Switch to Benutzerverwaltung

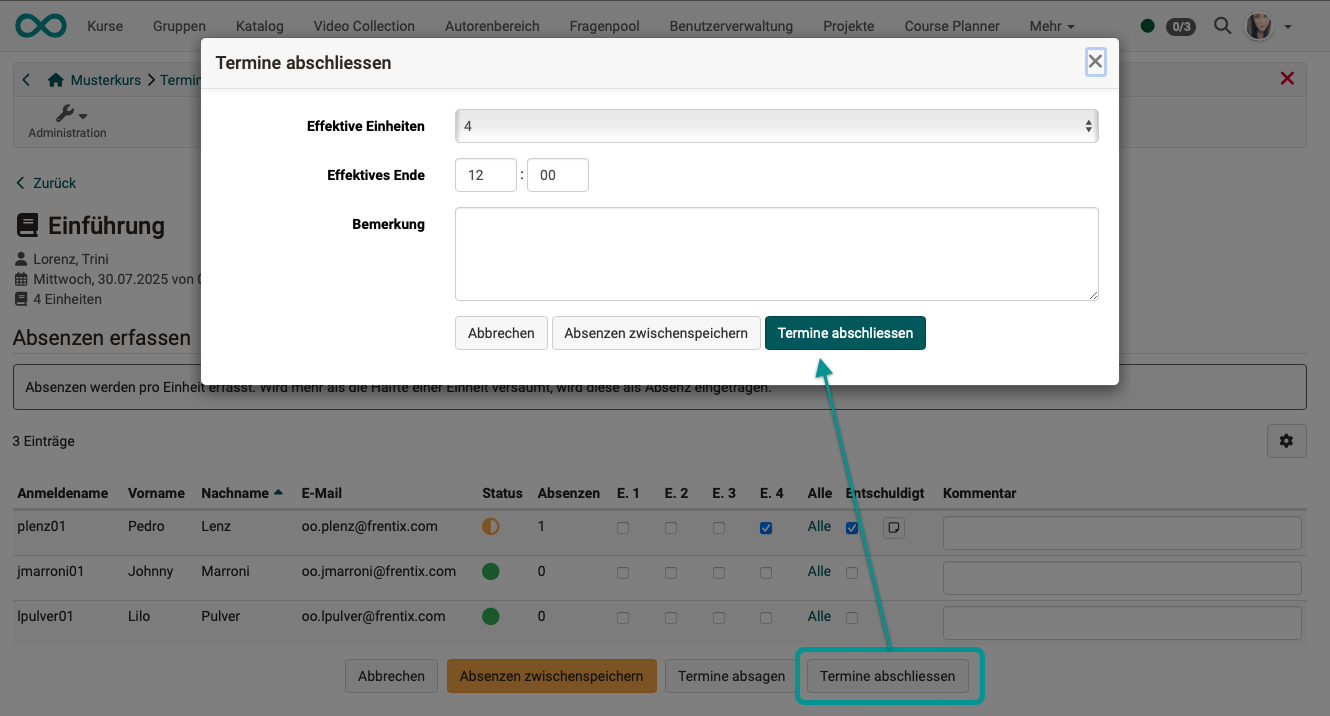pyautogui.click(x=731, y=26)
